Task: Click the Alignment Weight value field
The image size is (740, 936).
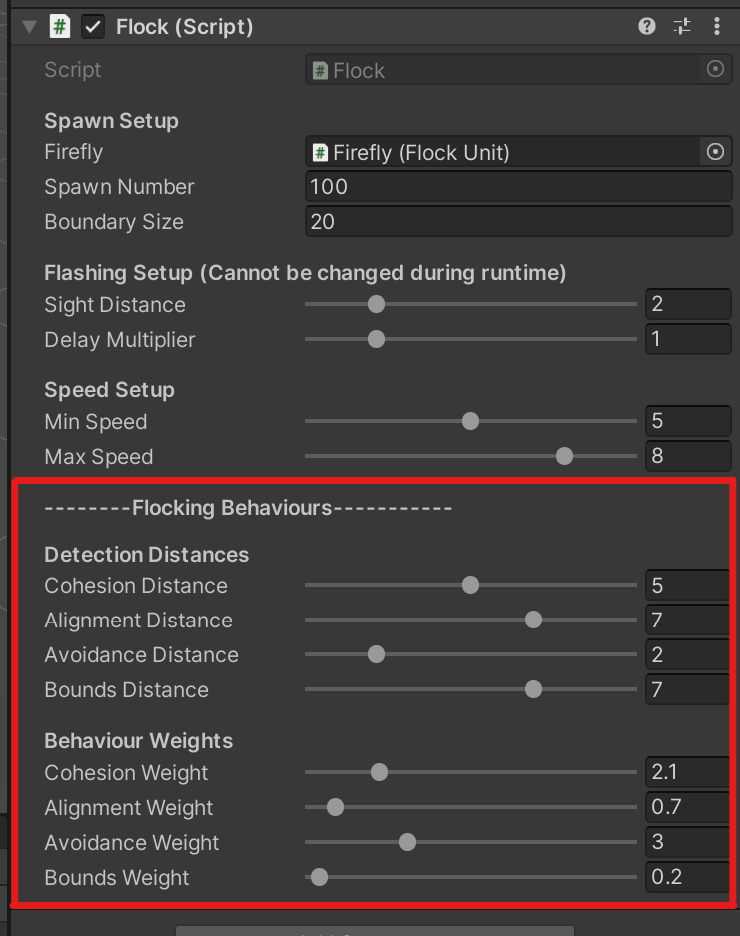Action: click(x=688, y=807)
